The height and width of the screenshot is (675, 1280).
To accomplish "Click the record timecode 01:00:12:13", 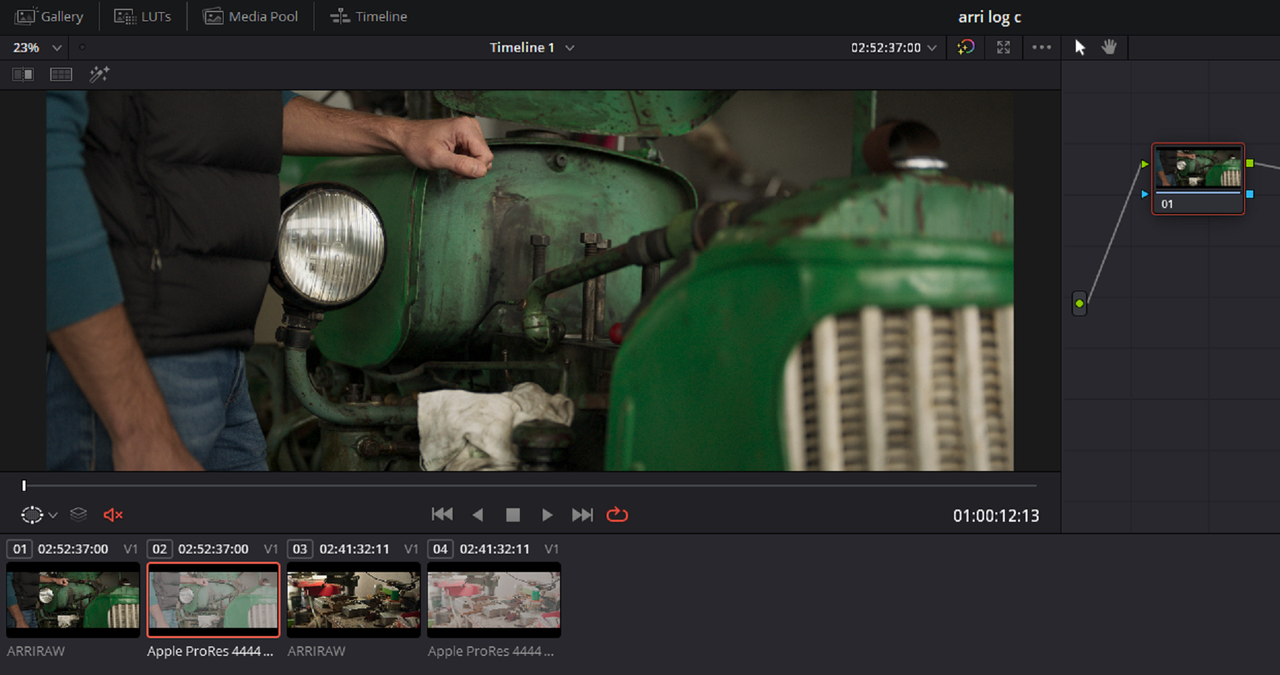I will tap(996, 516).
